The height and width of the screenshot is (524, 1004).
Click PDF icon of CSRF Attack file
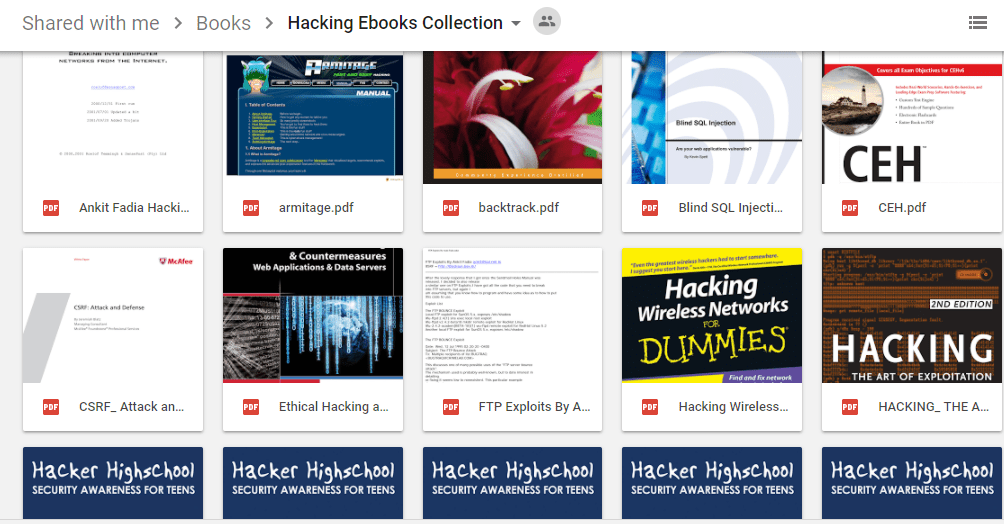click(51, 407)
